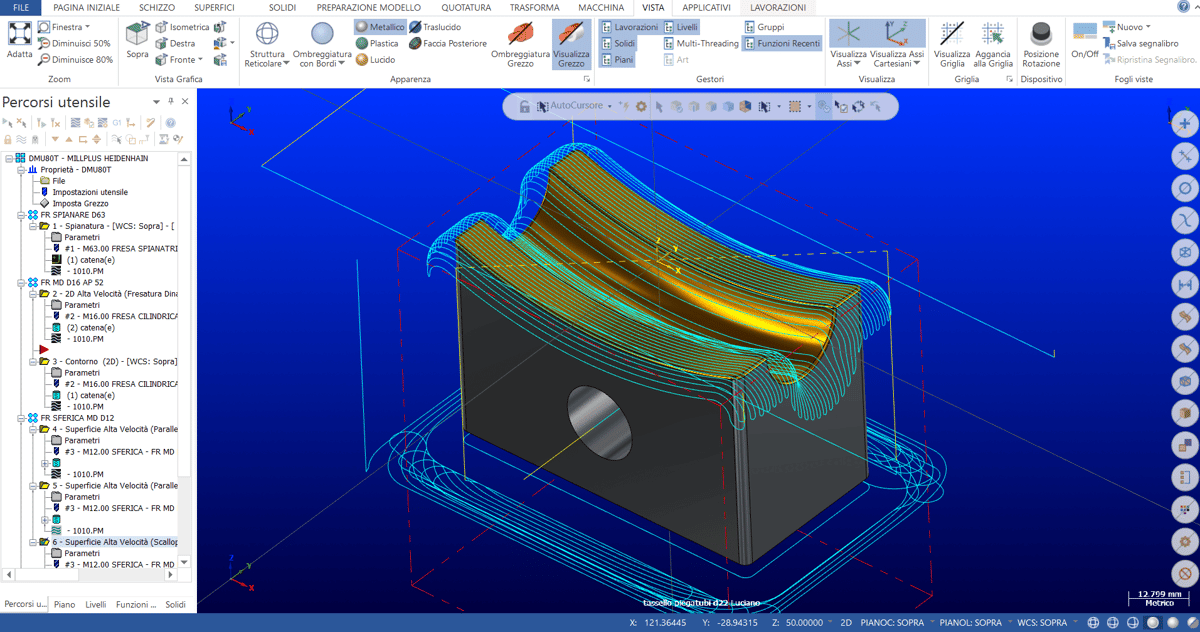Screen dimensions: 1200x632
Task: Open the FILE menu
Action: [x=20, y=7]
